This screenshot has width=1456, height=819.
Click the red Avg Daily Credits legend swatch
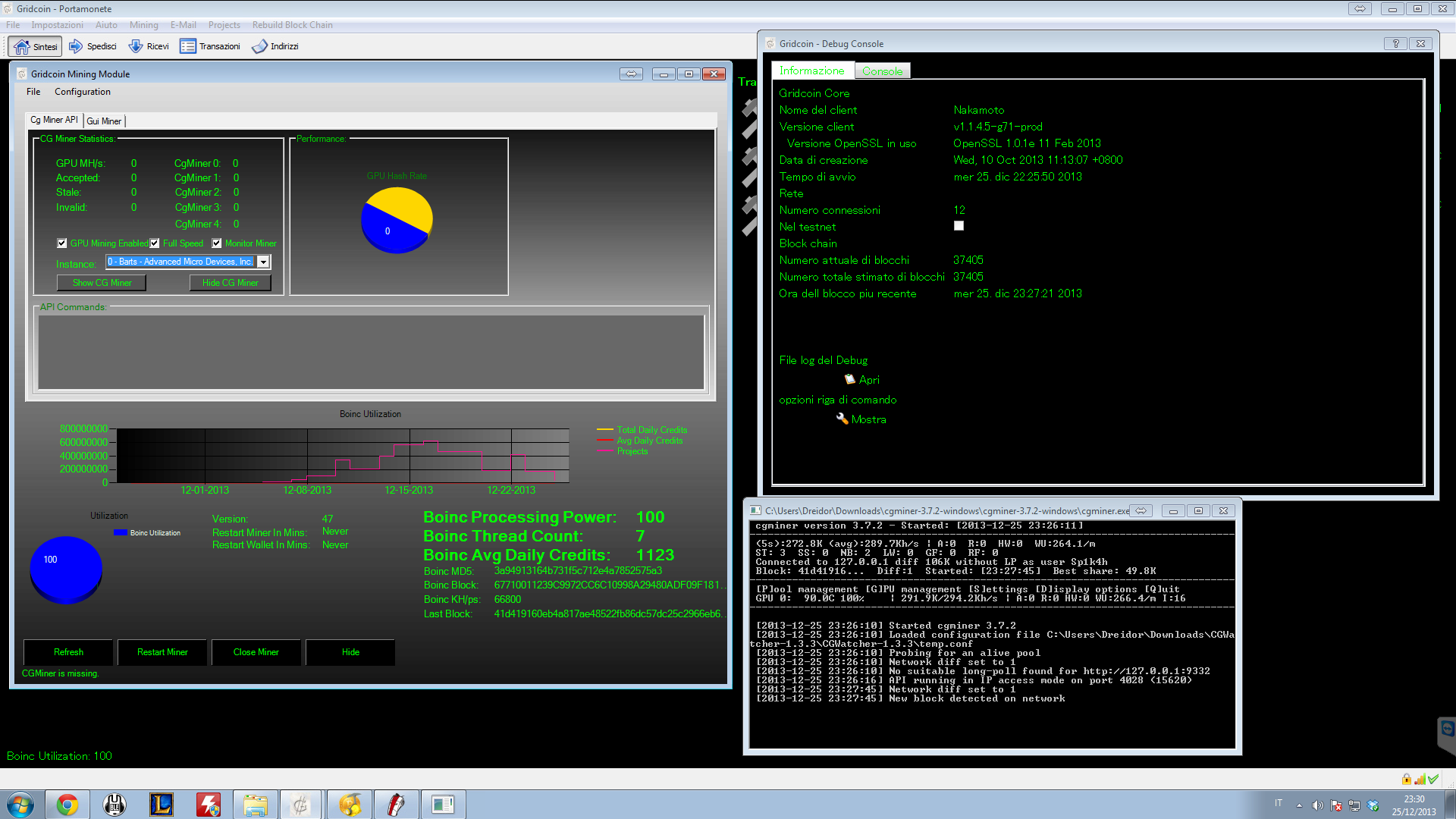coord(605,441)
